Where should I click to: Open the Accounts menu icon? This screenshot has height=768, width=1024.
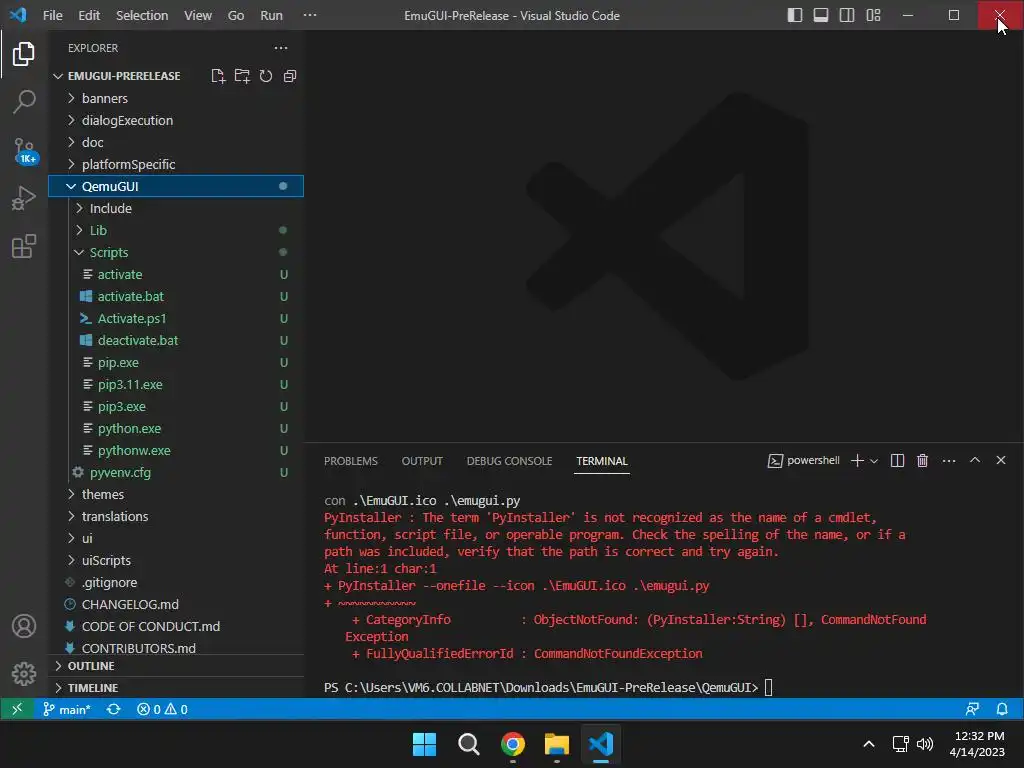[24, 626]
